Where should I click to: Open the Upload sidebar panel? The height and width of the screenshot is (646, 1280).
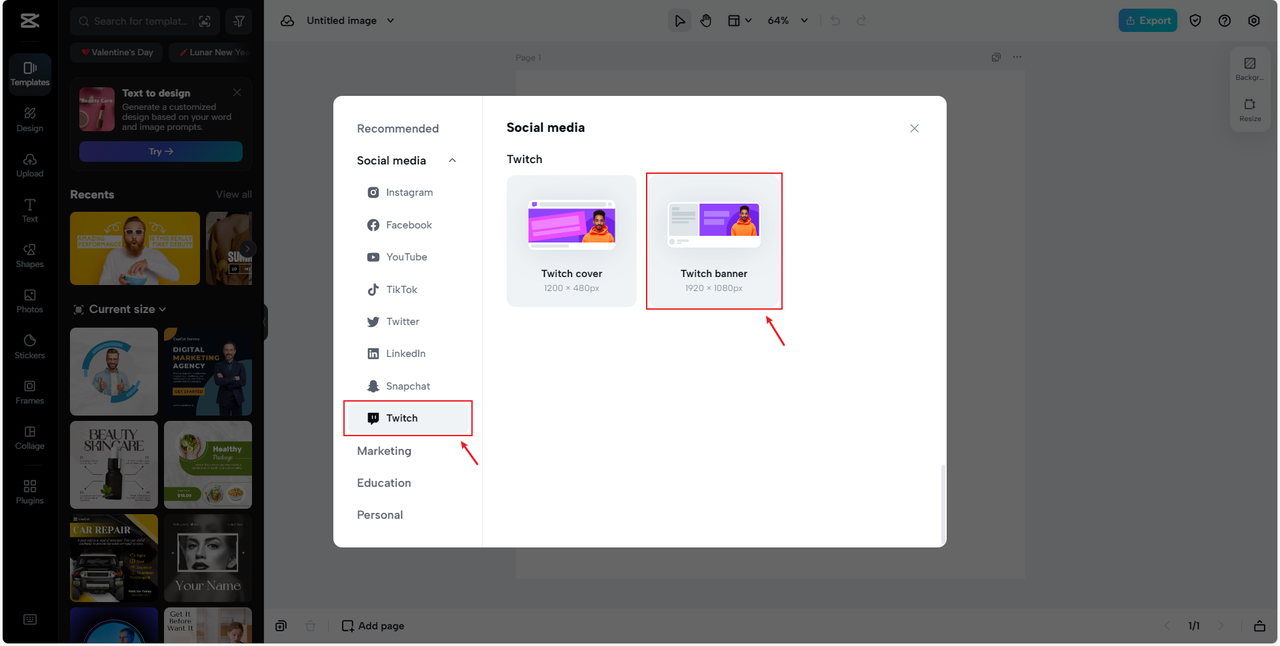click(30, 166)
